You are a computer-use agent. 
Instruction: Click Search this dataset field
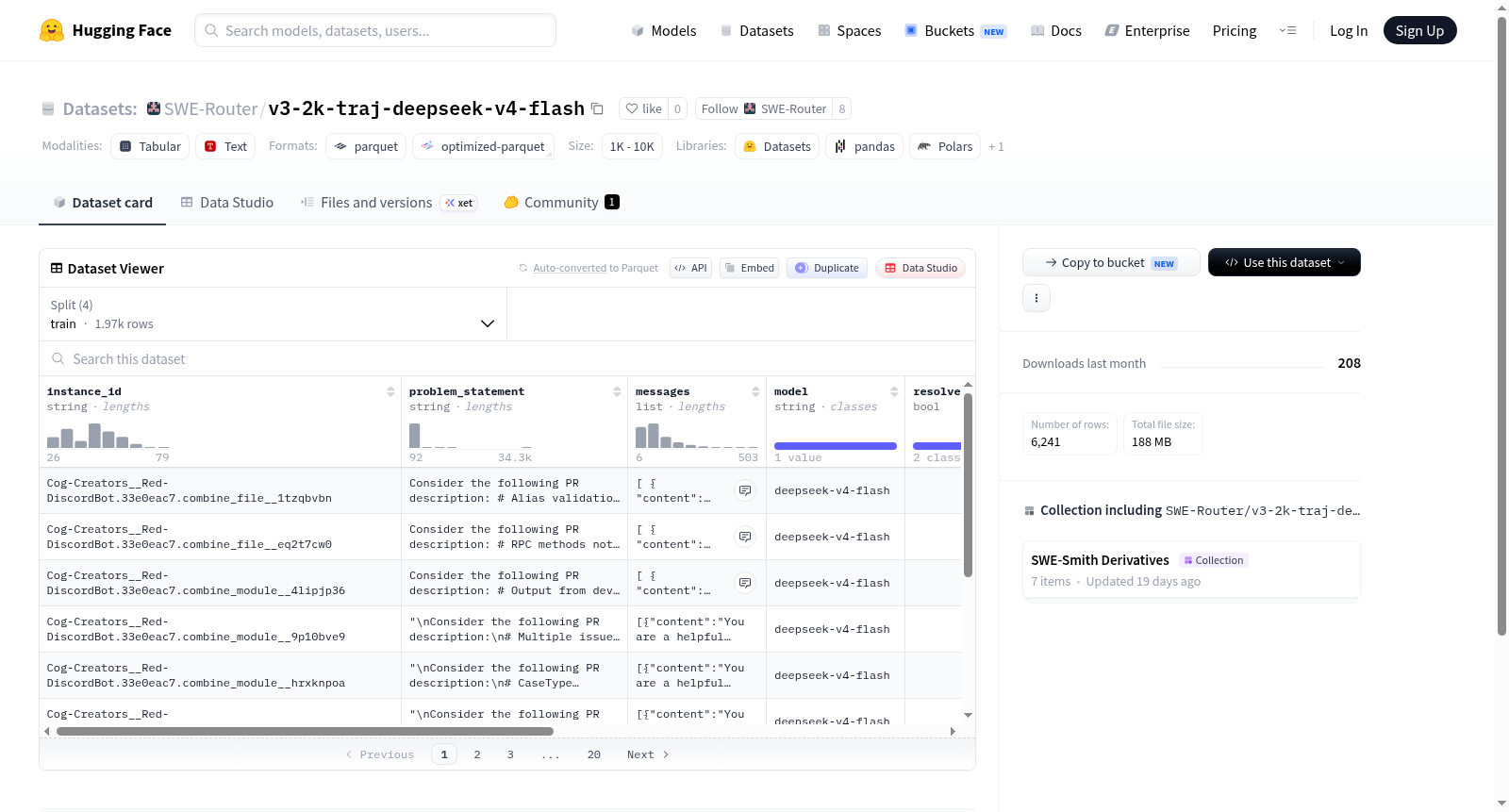coord(507,358)
